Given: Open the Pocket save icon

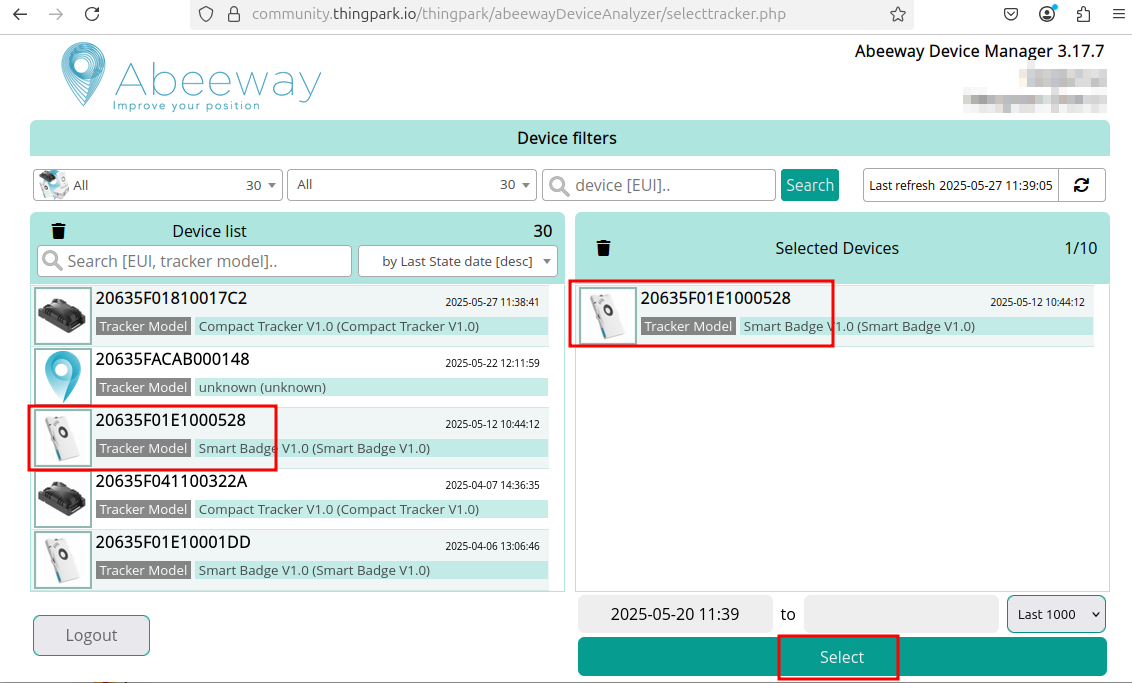Looking at the screenshot, I should (1011, 14).
